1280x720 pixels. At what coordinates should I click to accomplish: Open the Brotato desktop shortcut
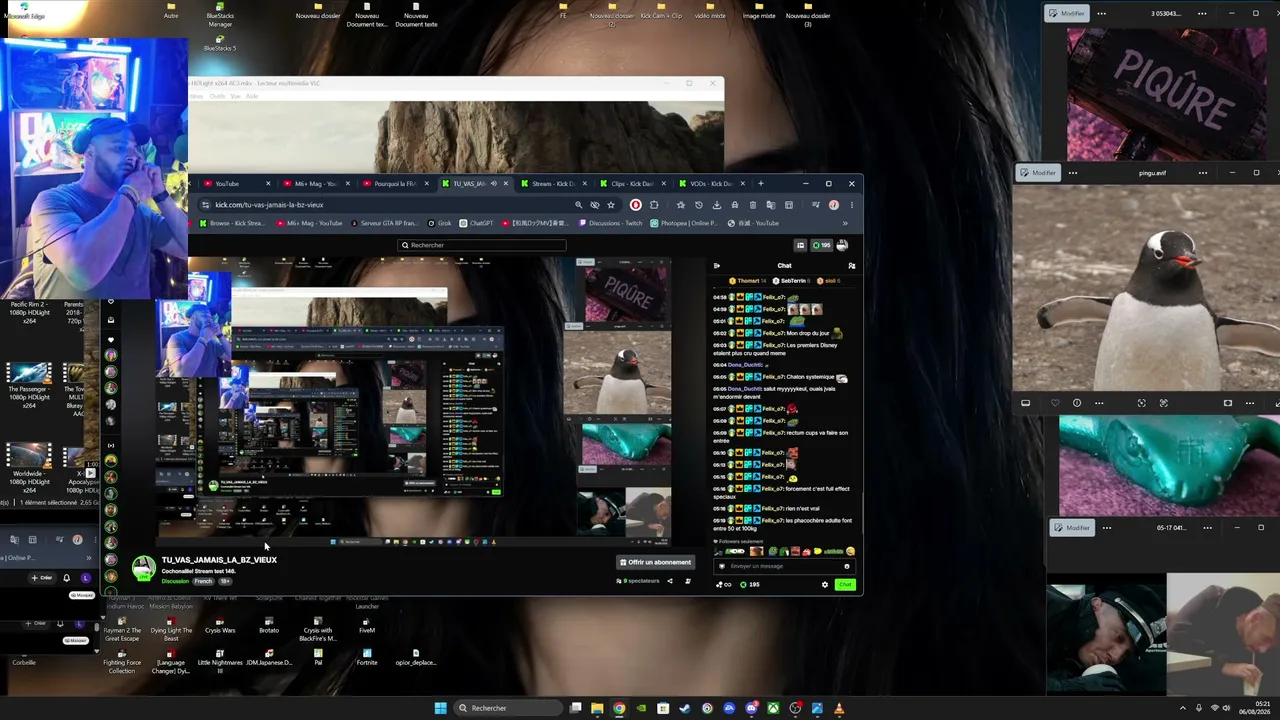(269, 624)
